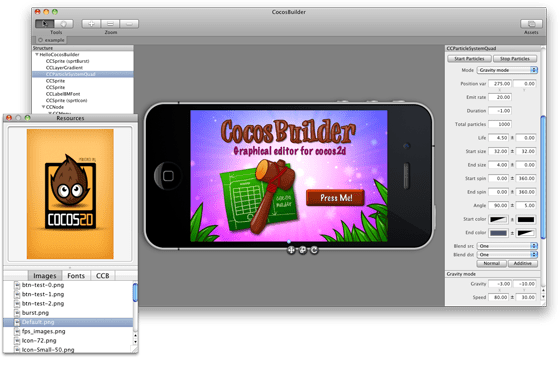Screen dimensions: 560x365
Task: Select burst.png in the resources list
Action: [x=35, y=313]
